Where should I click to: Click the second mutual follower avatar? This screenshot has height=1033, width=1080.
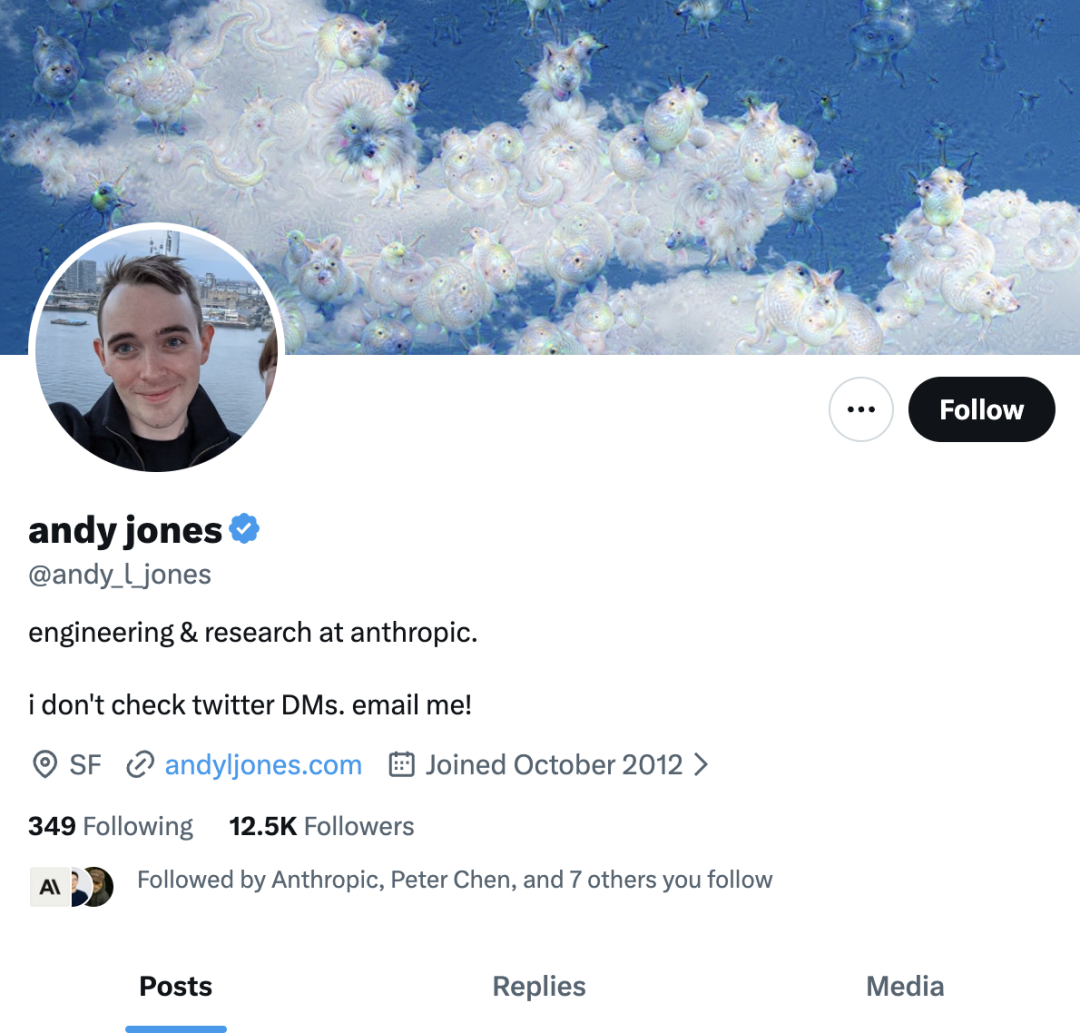pyautogui.click(x=80, y=887)
